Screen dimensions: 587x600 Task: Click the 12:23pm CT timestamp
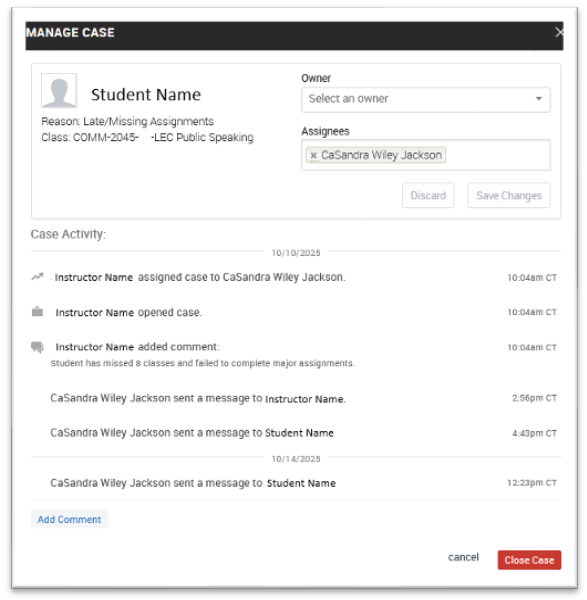532,483
